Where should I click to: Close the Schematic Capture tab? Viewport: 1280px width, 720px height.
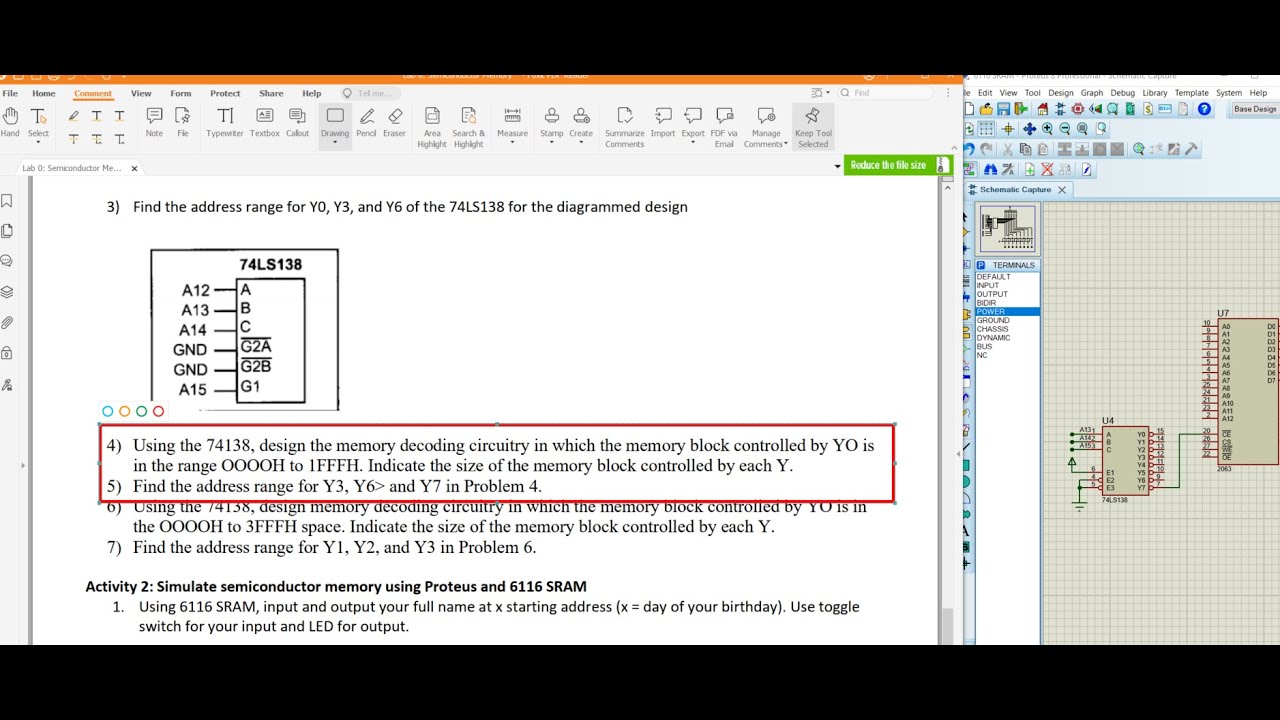(x=1062, y=189)
